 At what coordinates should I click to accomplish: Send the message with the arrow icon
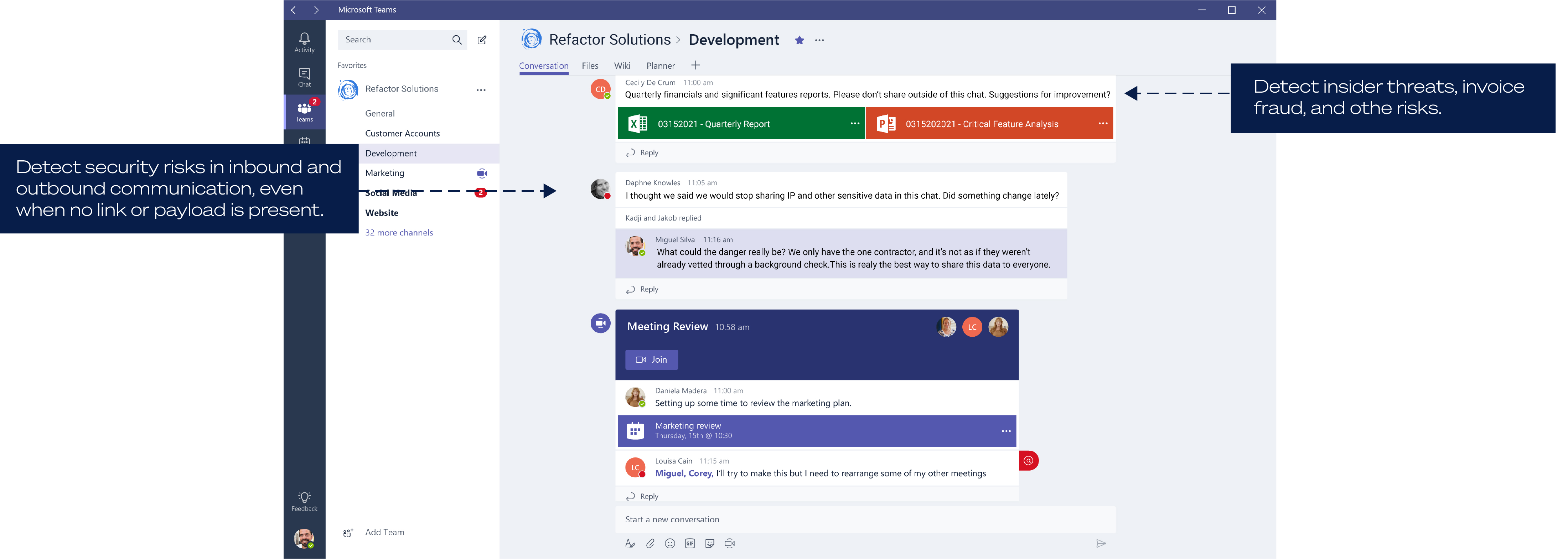[x=1101, y=544]
